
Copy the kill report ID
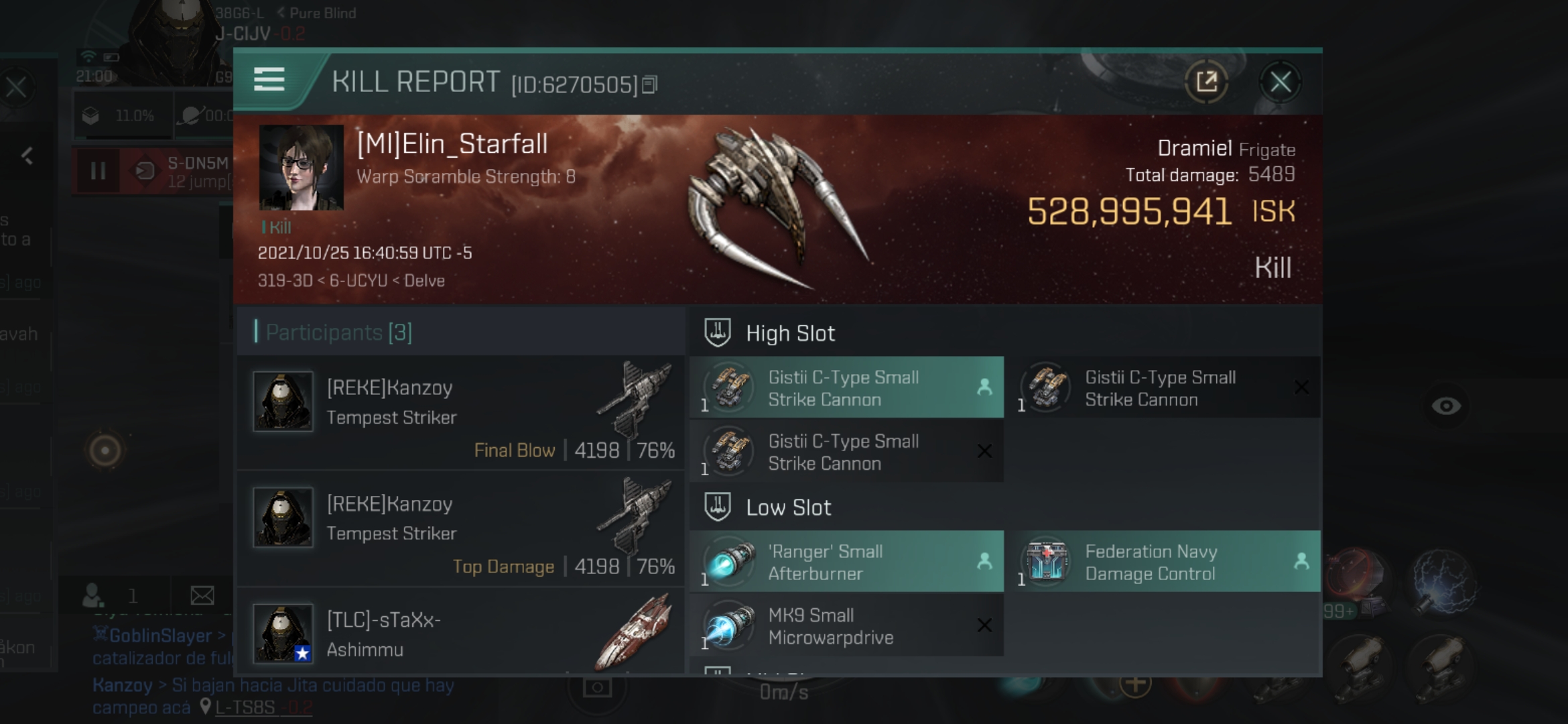(649, 85)
